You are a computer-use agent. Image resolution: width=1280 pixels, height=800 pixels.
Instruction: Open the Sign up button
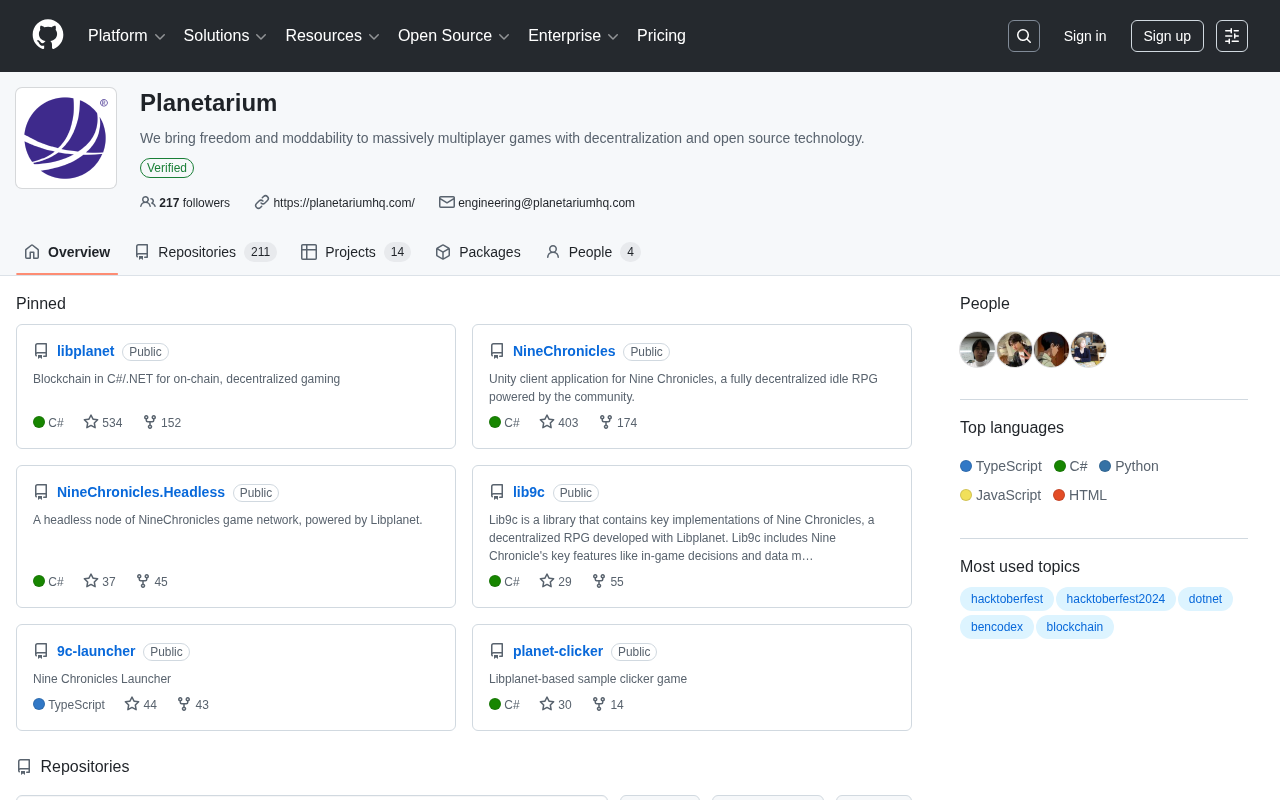(1167, 36)
